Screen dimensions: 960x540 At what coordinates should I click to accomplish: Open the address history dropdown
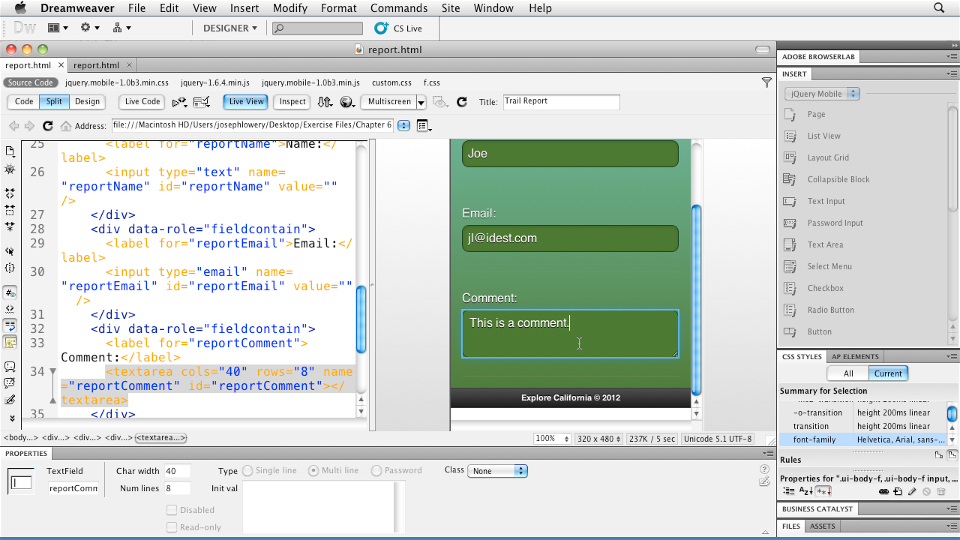pos(403,126)
